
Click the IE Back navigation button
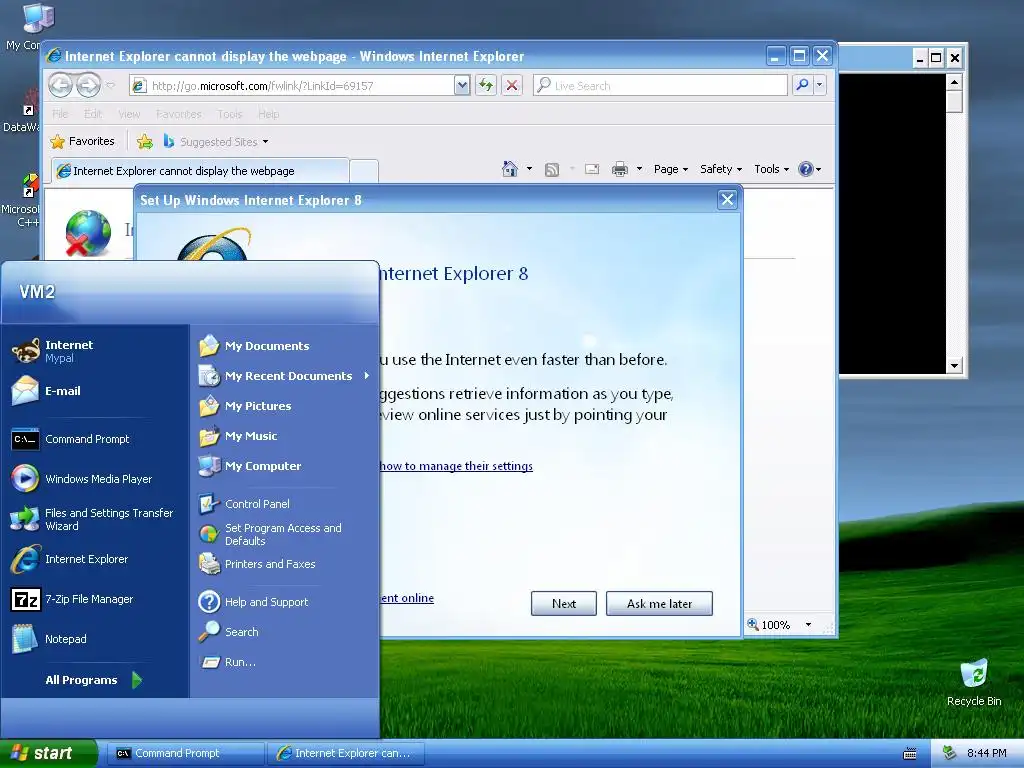[x=61, y=85]
